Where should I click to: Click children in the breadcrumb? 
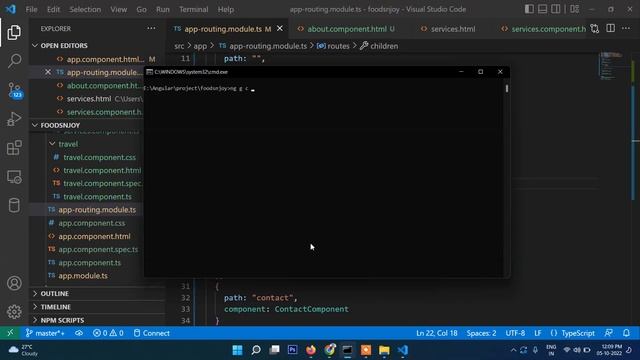pos(384,46)
